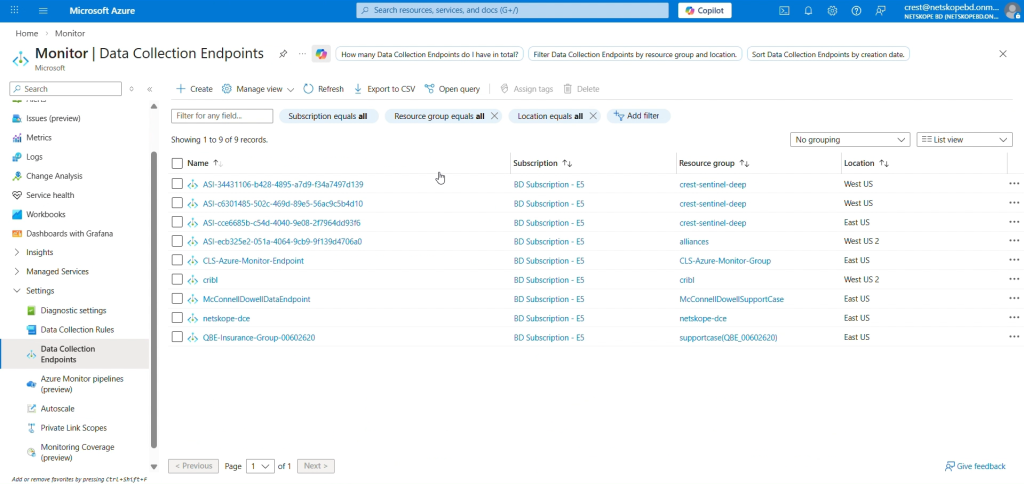Open Data Collection Endpoints in sidebar

click(x=74, y=354)
